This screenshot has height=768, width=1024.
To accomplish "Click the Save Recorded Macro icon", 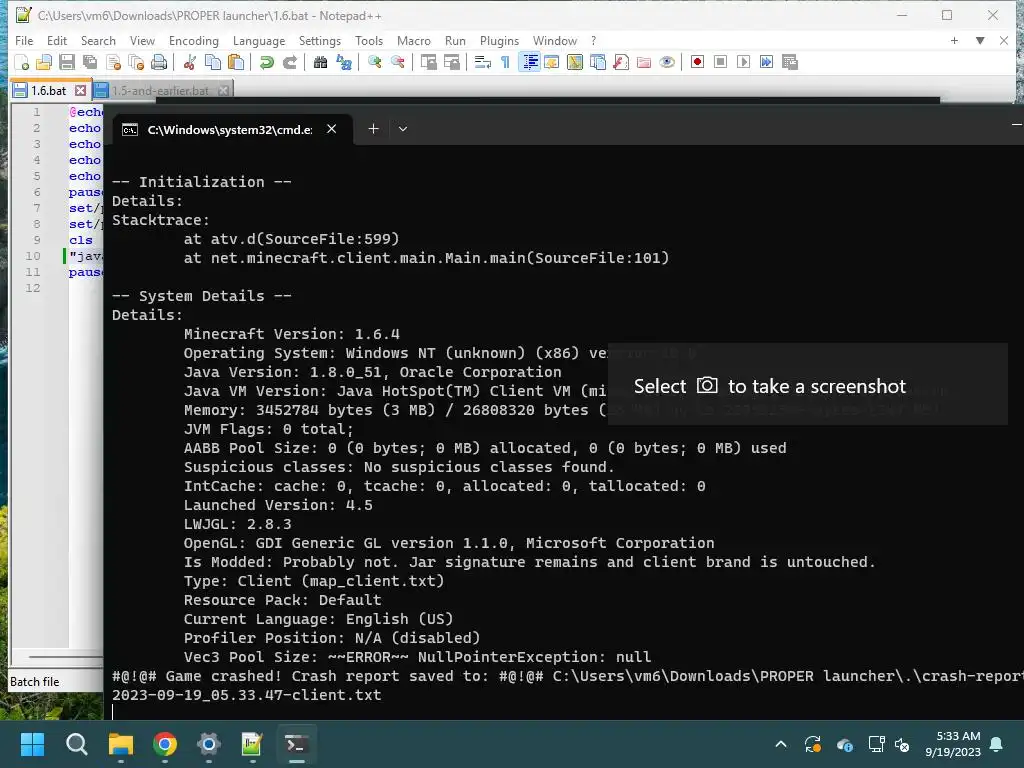I will tap(790, 62).
